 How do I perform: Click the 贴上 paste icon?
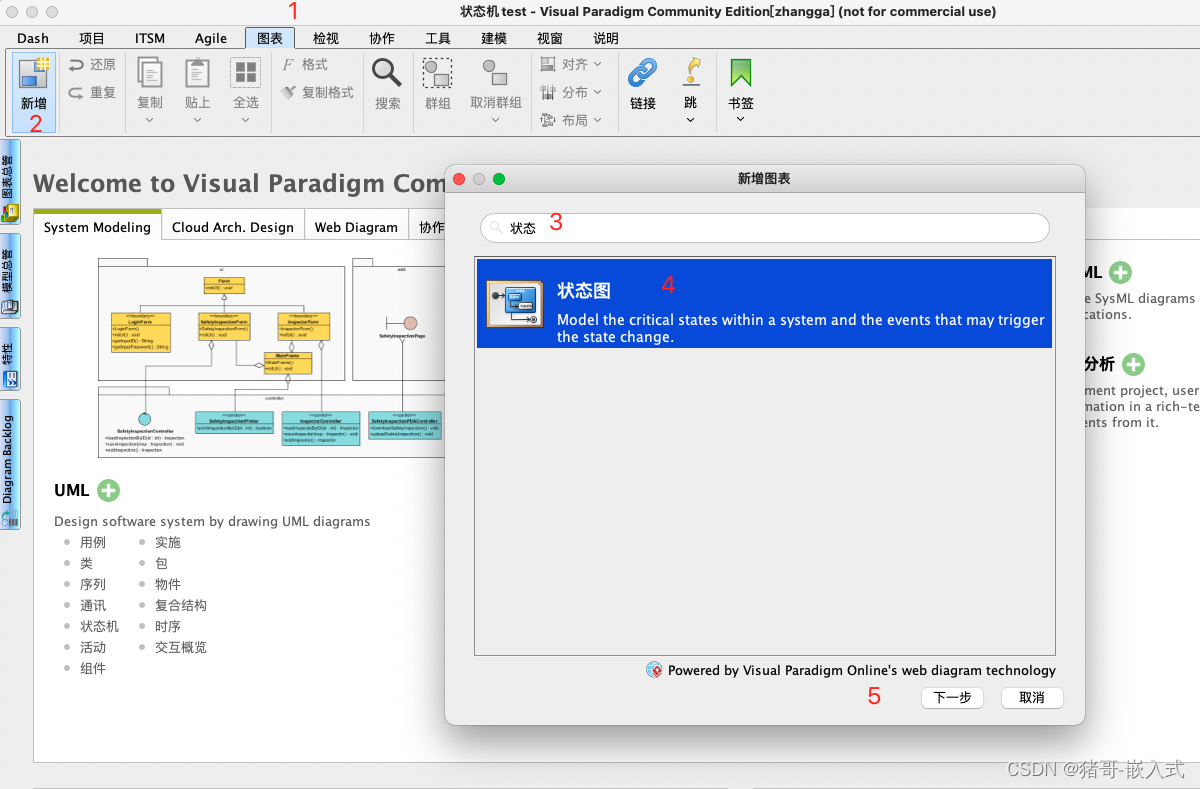tap(197, 74)
